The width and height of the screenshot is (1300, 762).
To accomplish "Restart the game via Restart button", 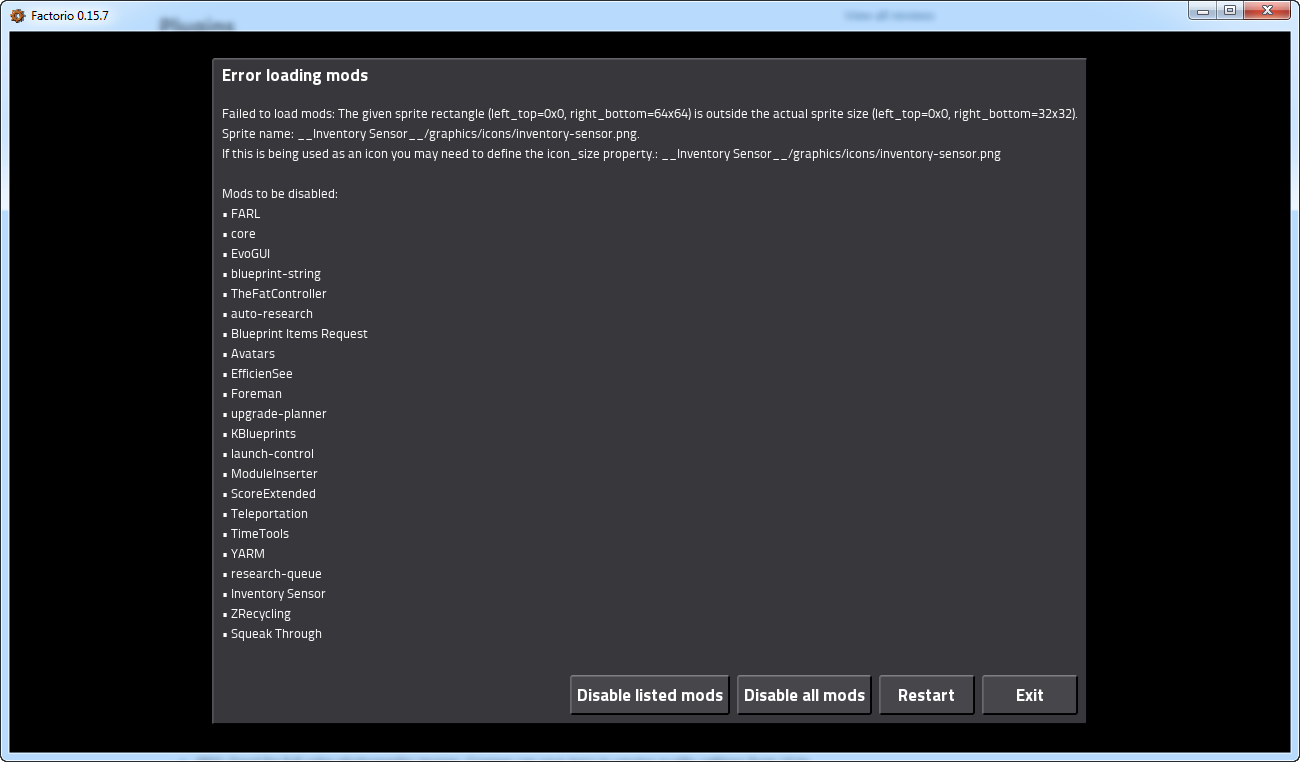I will click(926, 695).
